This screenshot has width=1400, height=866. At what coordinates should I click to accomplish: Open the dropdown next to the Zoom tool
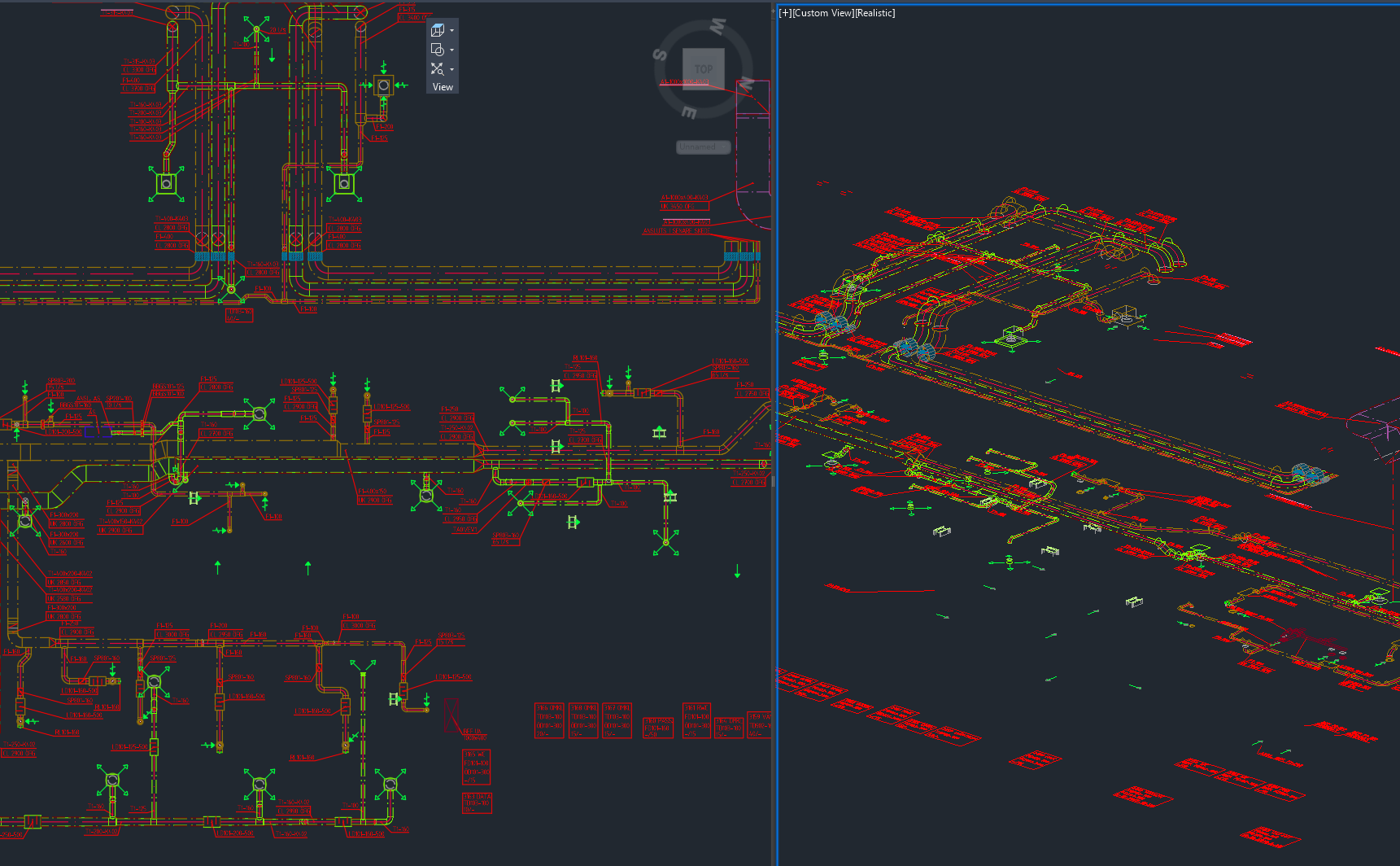(x=451, y=68)
